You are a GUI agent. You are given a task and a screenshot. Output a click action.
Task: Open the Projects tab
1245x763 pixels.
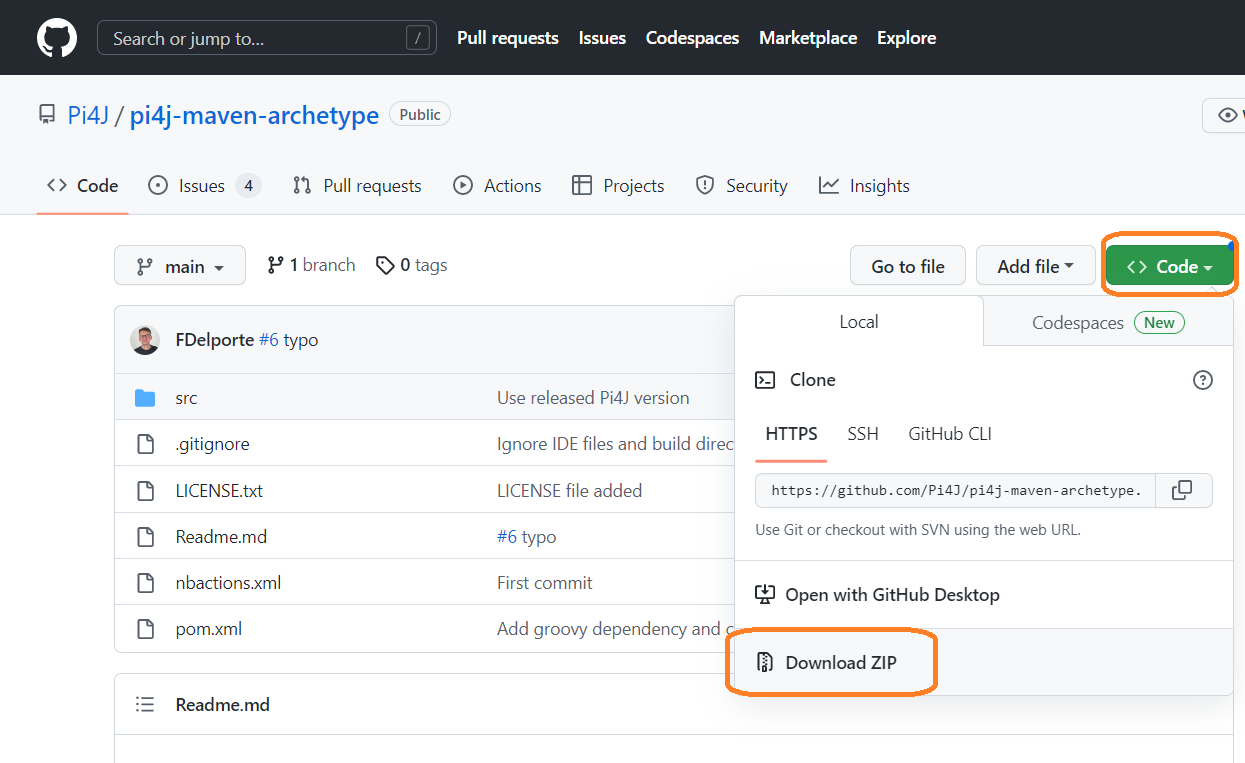[618, 186]
